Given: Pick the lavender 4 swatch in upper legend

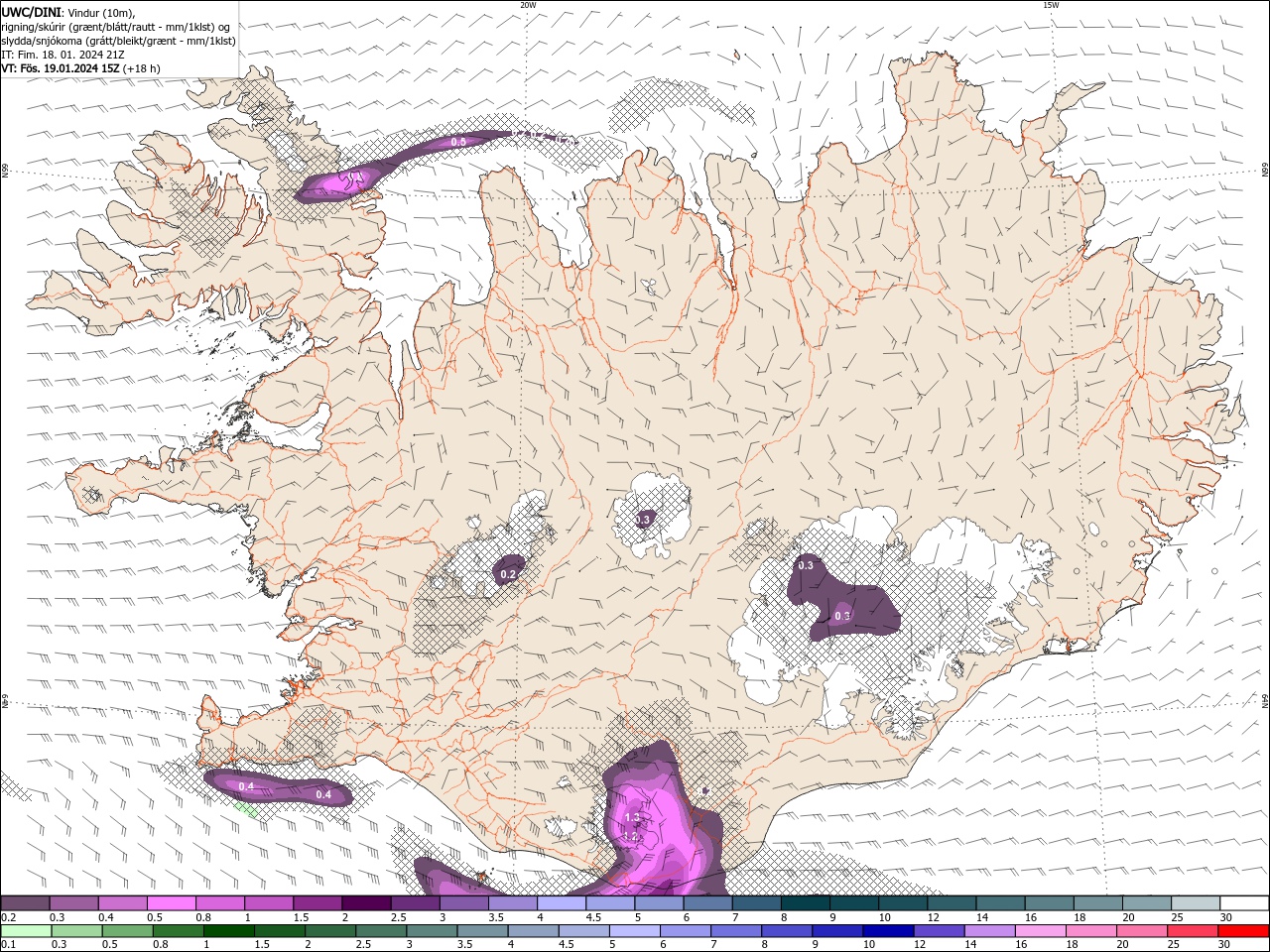Looking at the screenshot, I should click(562, 903).
